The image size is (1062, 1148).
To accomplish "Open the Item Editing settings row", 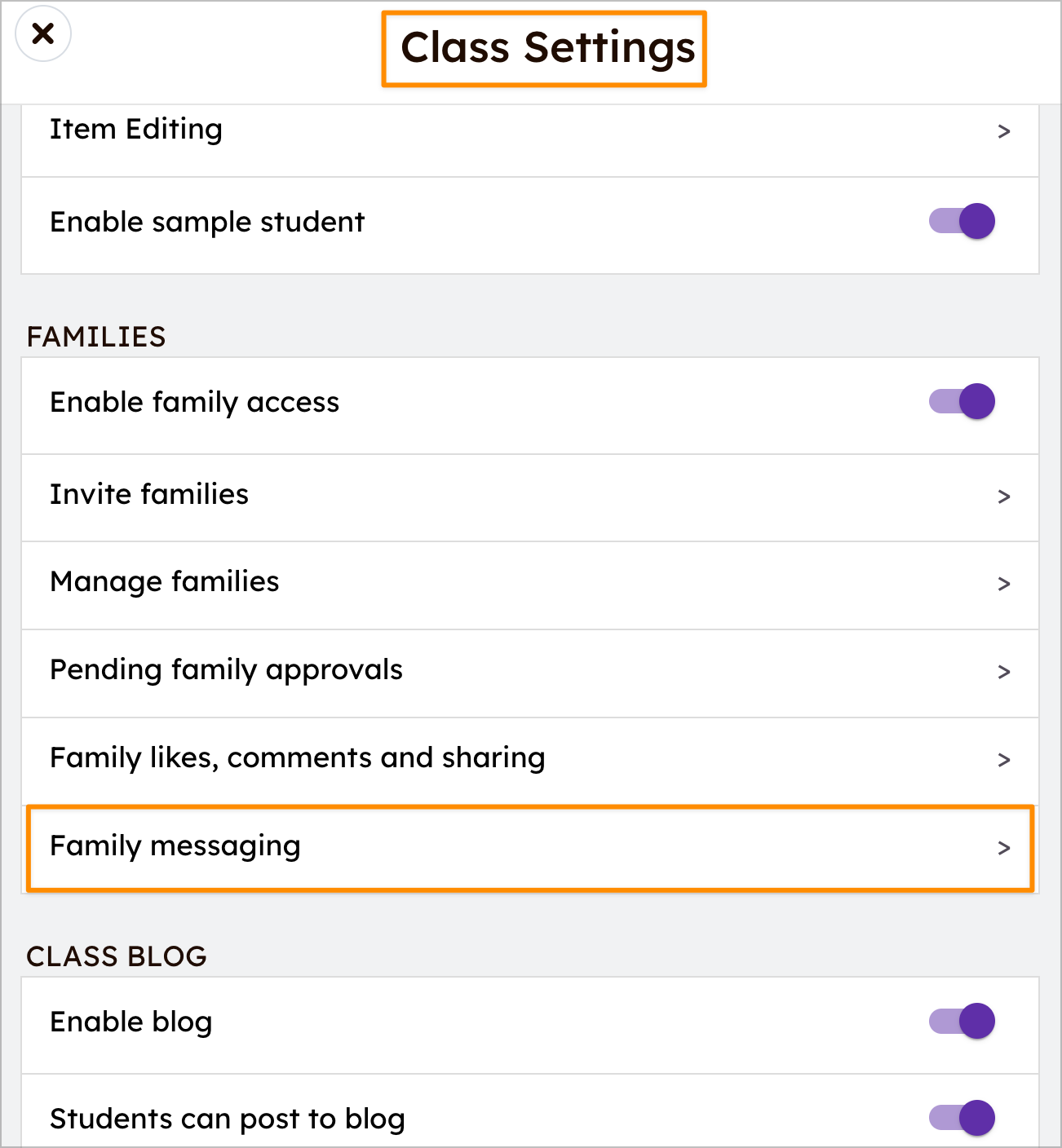I will [136, 130].
